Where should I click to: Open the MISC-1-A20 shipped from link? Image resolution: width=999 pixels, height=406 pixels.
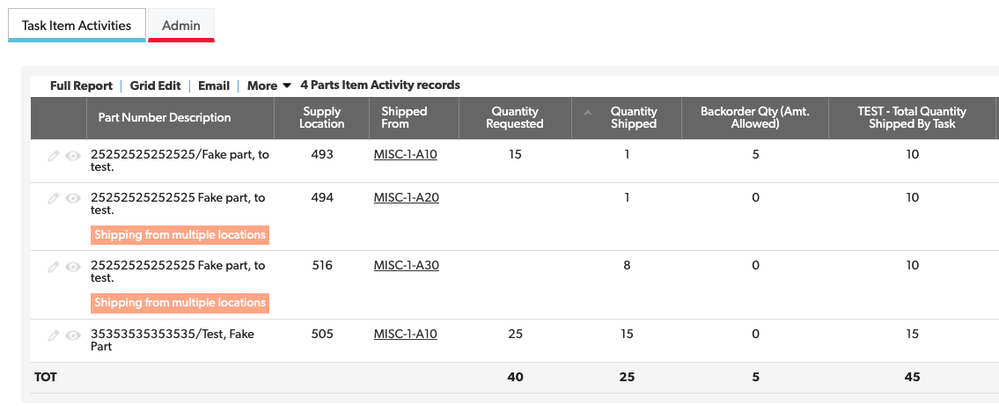(x=406, y=198)
